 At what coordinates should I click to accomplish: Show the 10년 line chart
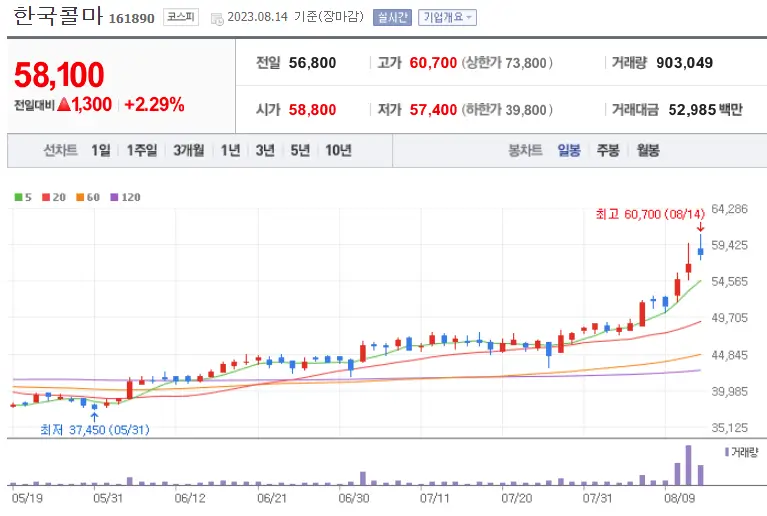coord(338,150)
